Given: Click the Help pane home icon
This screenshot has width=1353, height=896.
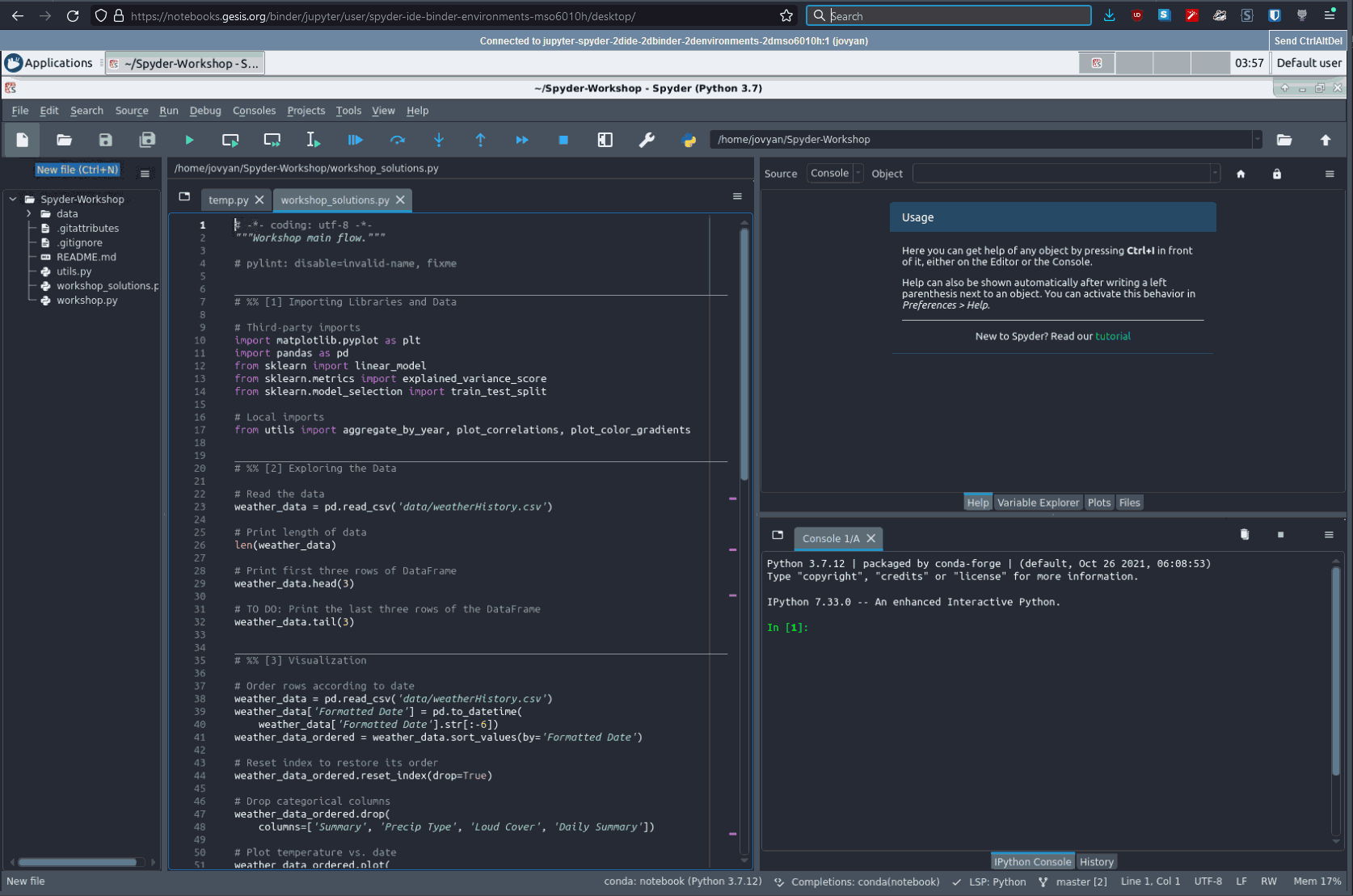Looking at the screenshot, I should (x=1241, y=174).
